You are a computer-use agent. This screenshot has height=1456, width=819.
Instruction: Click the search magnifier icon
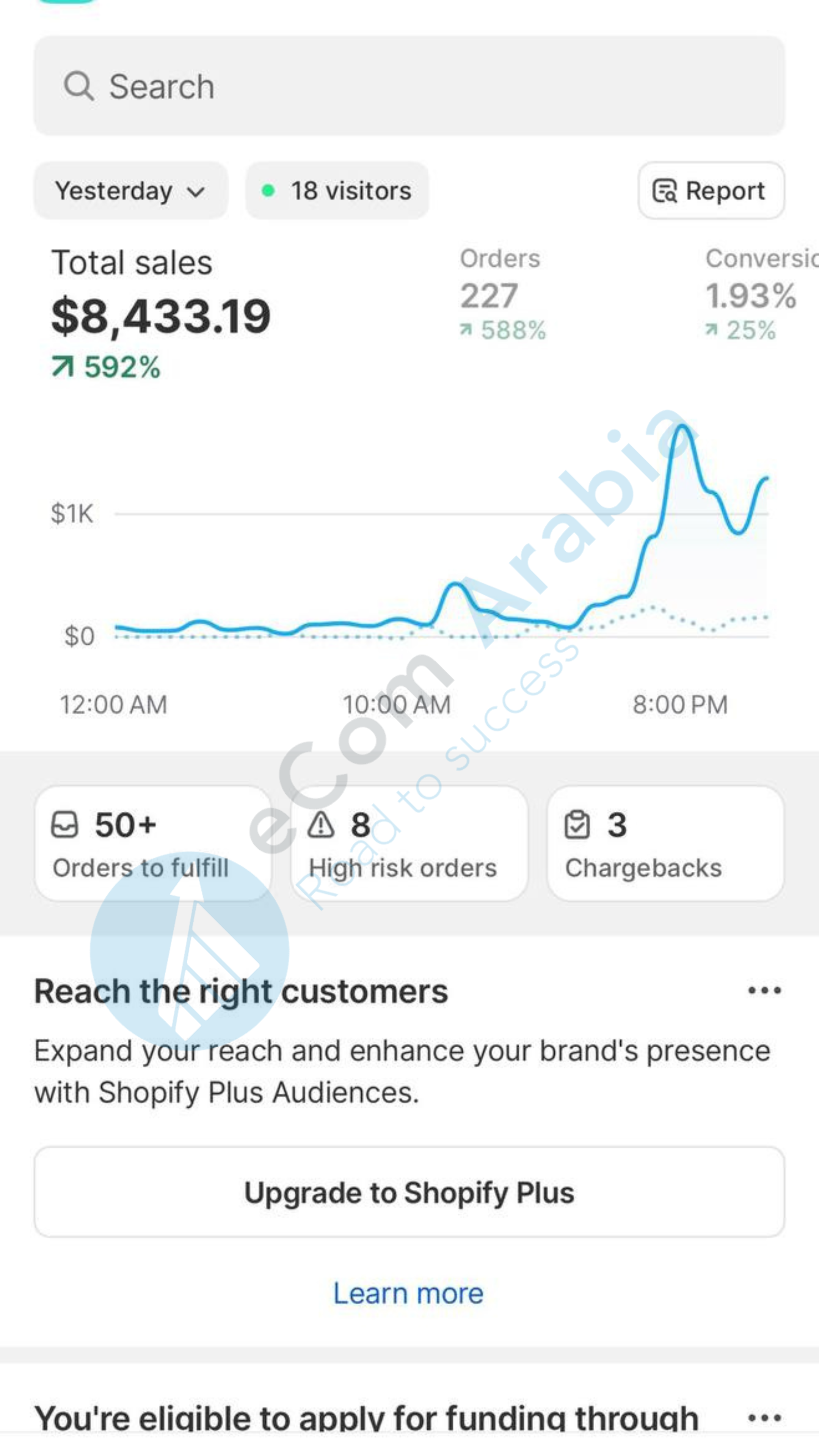click(x=78, y=86)
